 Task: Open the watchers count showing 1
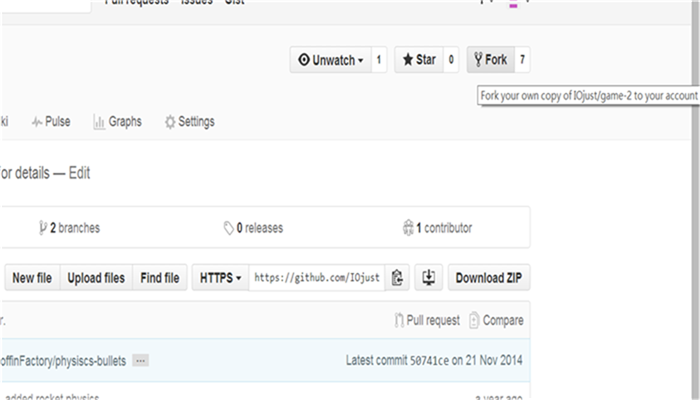click(x=379, y=59)
